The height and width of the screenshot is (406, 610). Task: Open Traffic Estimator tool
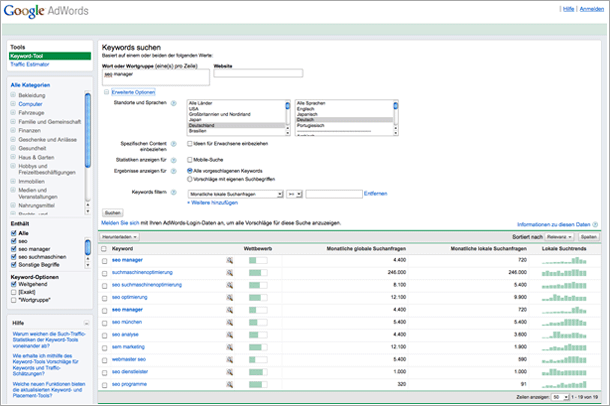(30, 65)
